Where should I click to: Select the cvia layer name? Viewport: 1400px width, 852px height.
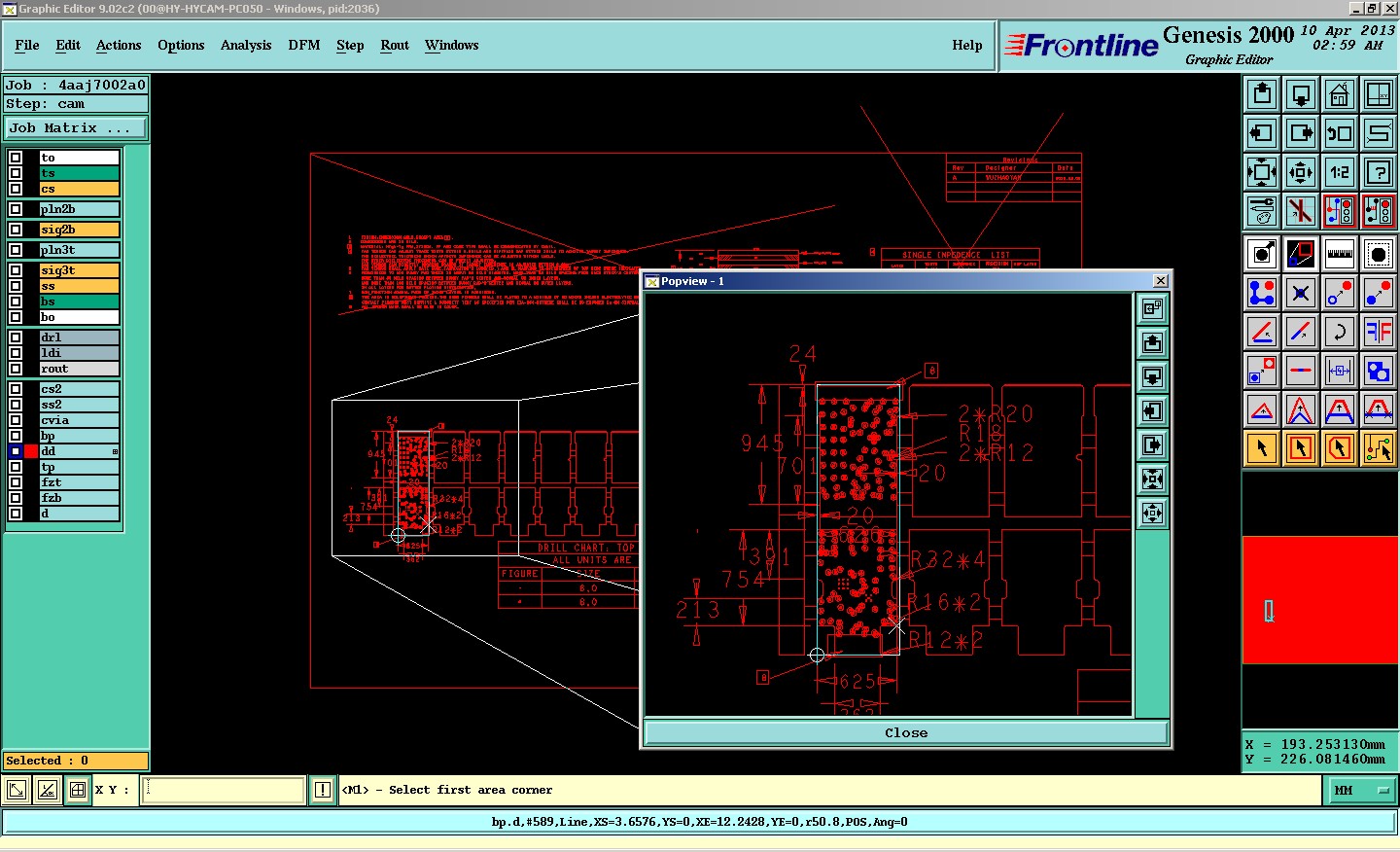[79, 420]
